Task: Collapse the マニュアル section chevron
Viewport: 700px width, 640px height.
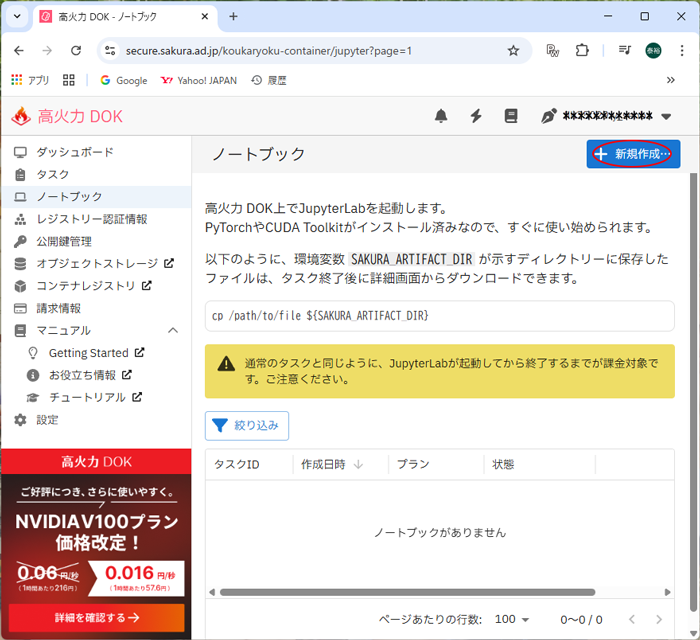Action: click(173, 330)
